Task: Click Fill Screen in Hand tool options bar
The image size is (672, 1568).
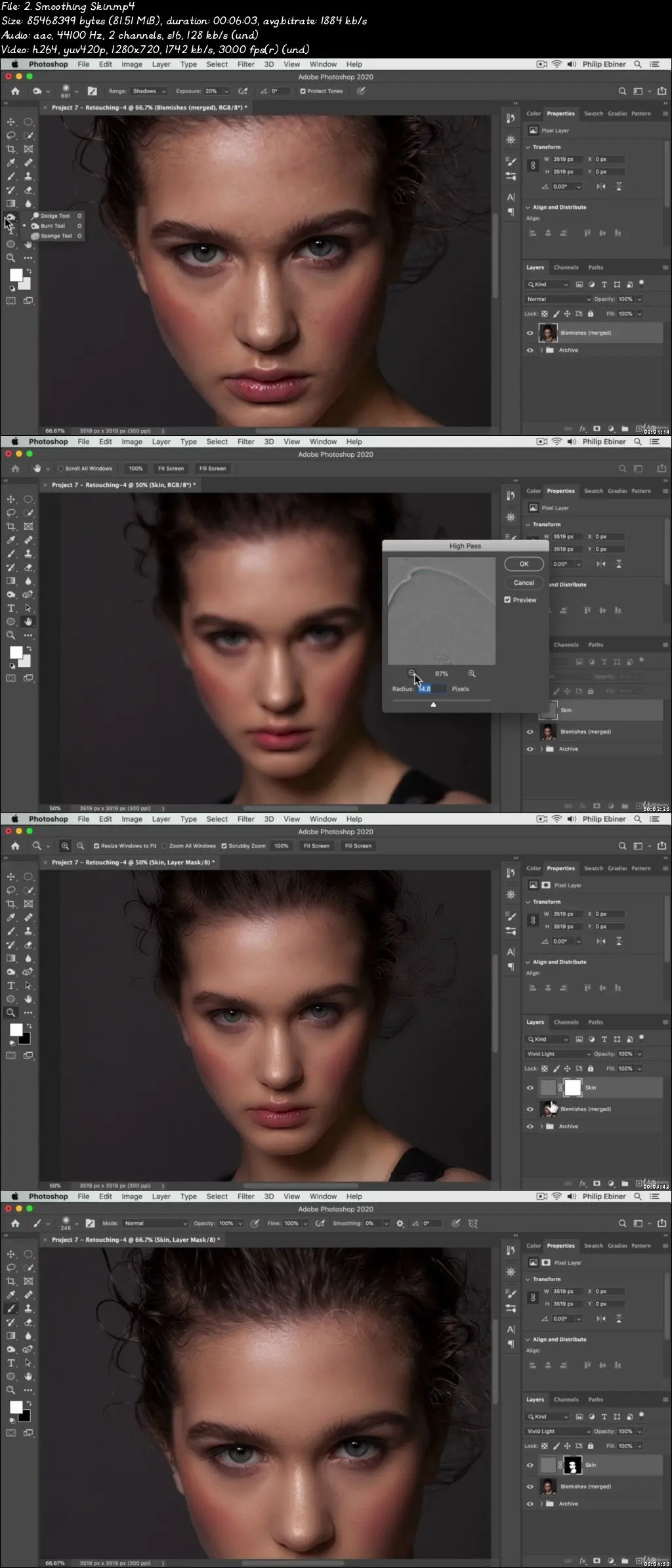Action: tap(213, 469)
